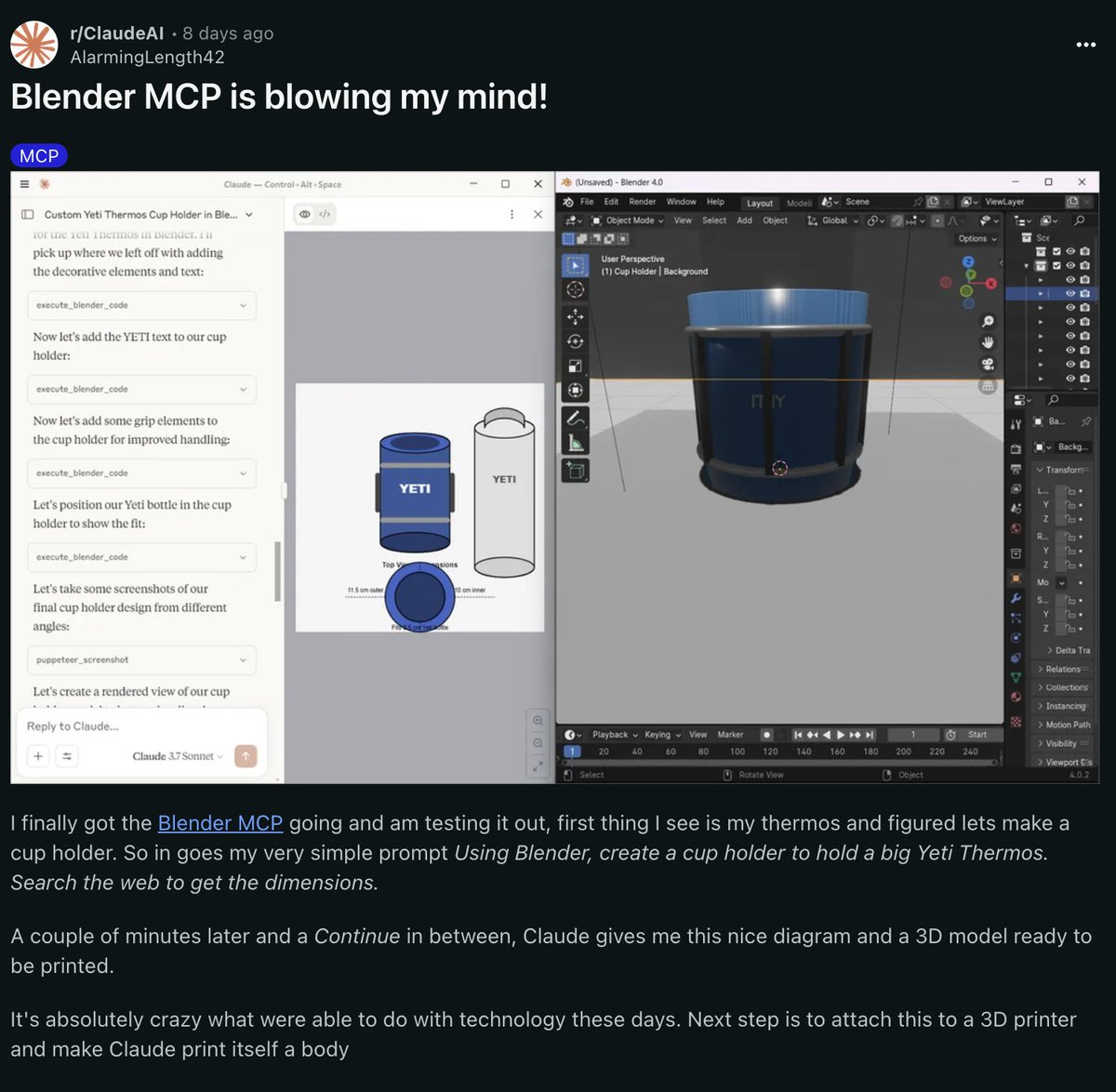Open the artifact three-dot more menu
The width and height of the screenshot is (1116, 1092).
click(x=511, y=214)
